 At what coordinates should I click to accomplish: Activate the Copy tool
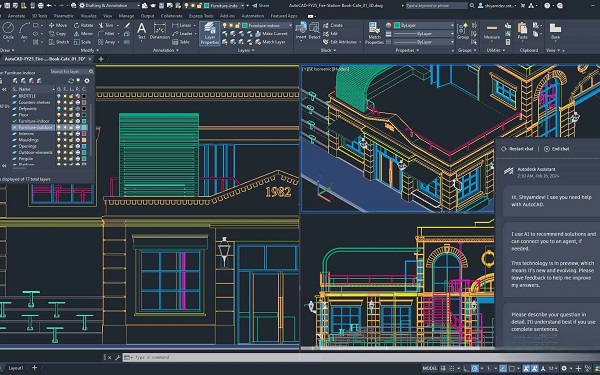tap(58, 34)
